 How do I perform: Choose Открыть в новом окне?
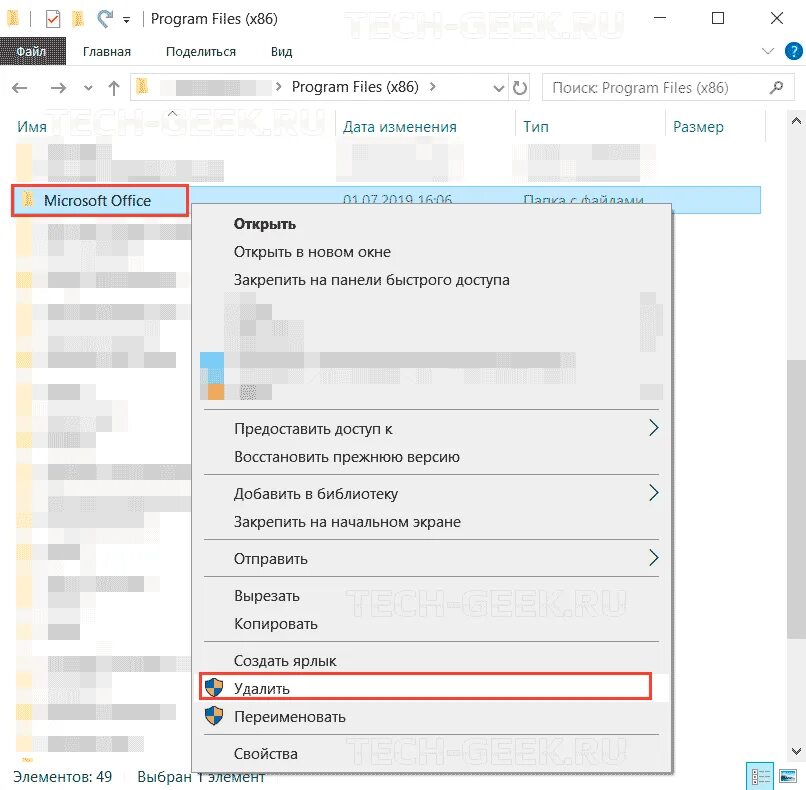click(312, 252)
